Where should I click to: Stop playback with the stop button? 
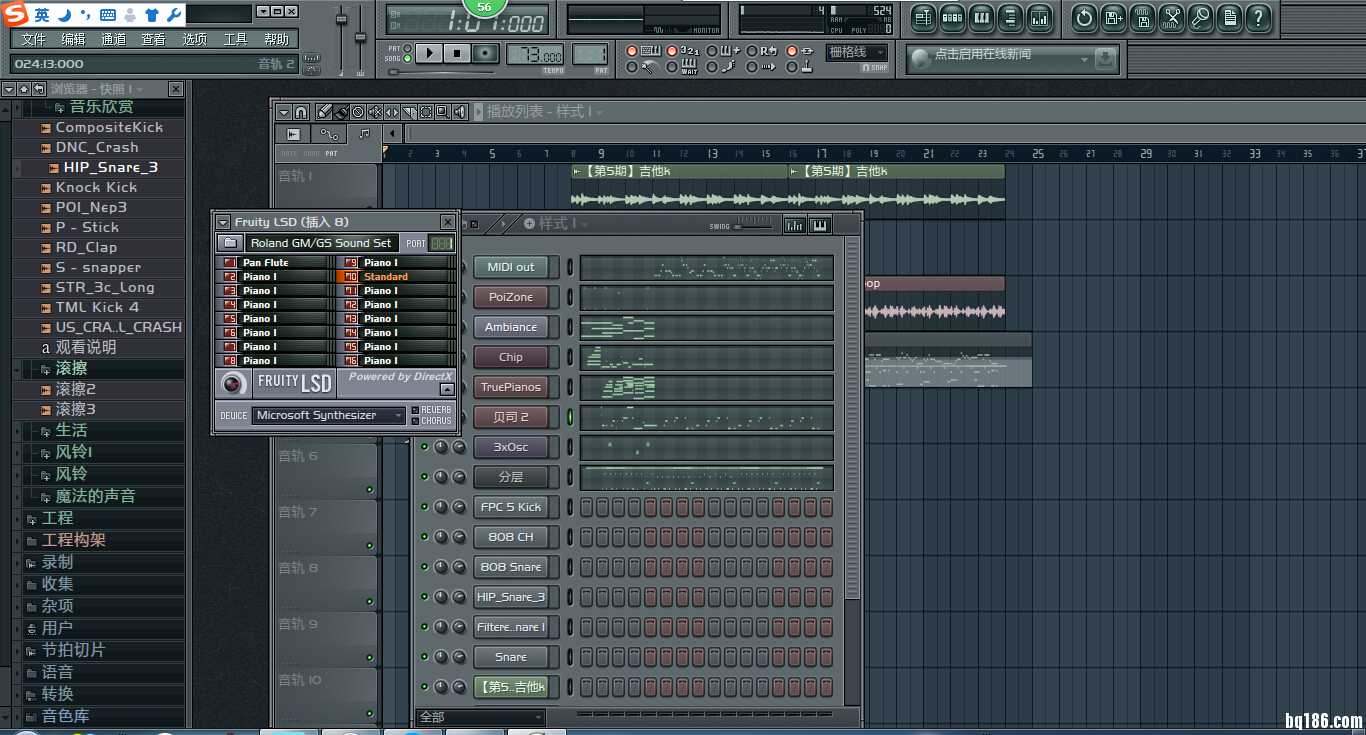click(x=457, y=53)
